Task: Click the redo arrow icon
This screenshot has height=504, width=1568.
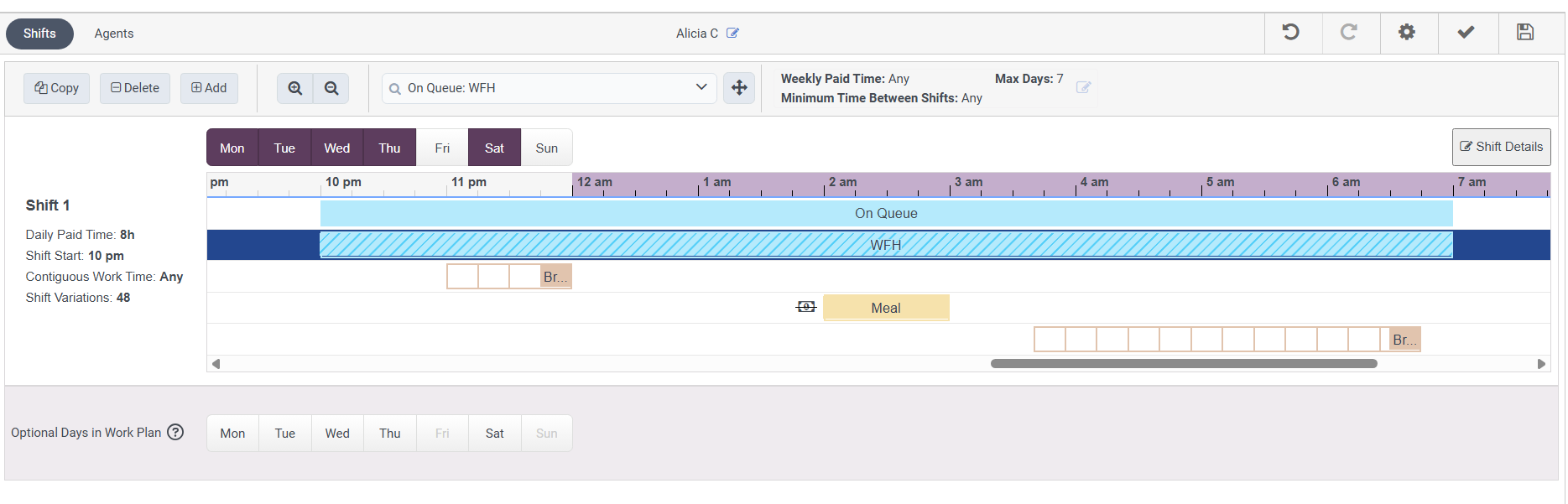Action: coord(1349,33)
